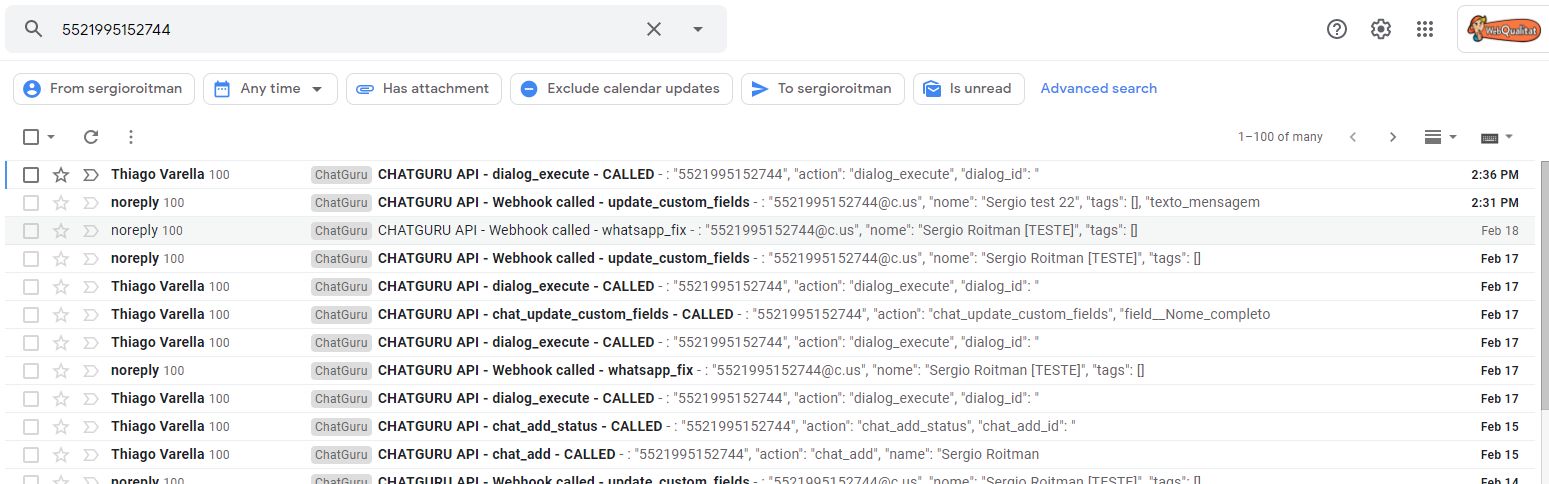Image resolution: width=1549 pixels, height=484 pixels.
Task: Star the Feb 18 whatsapp_fix email
Action: 61,231
